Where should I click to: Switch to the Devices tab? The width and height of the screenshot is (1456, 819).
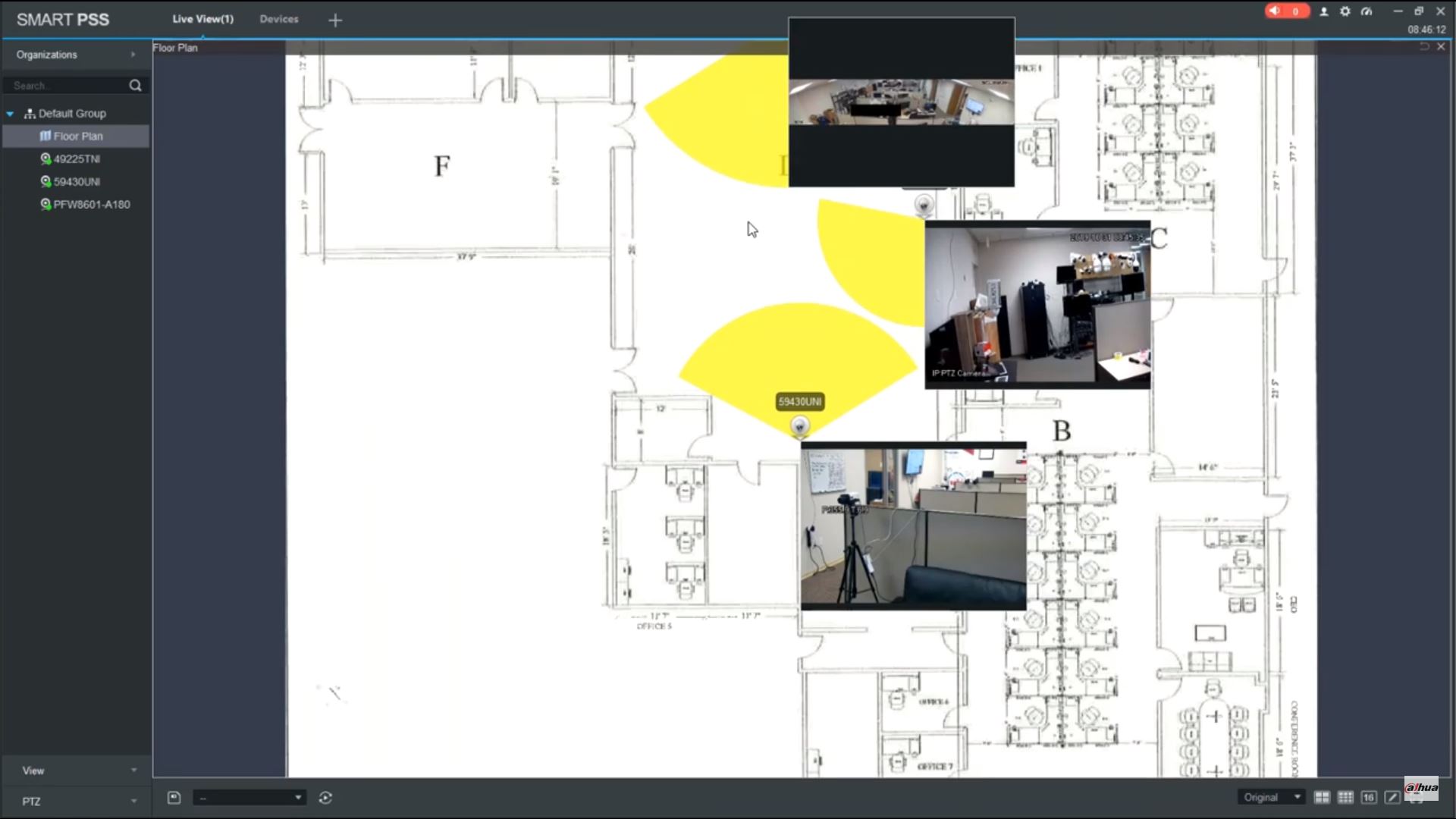click(x=279, y=19)
